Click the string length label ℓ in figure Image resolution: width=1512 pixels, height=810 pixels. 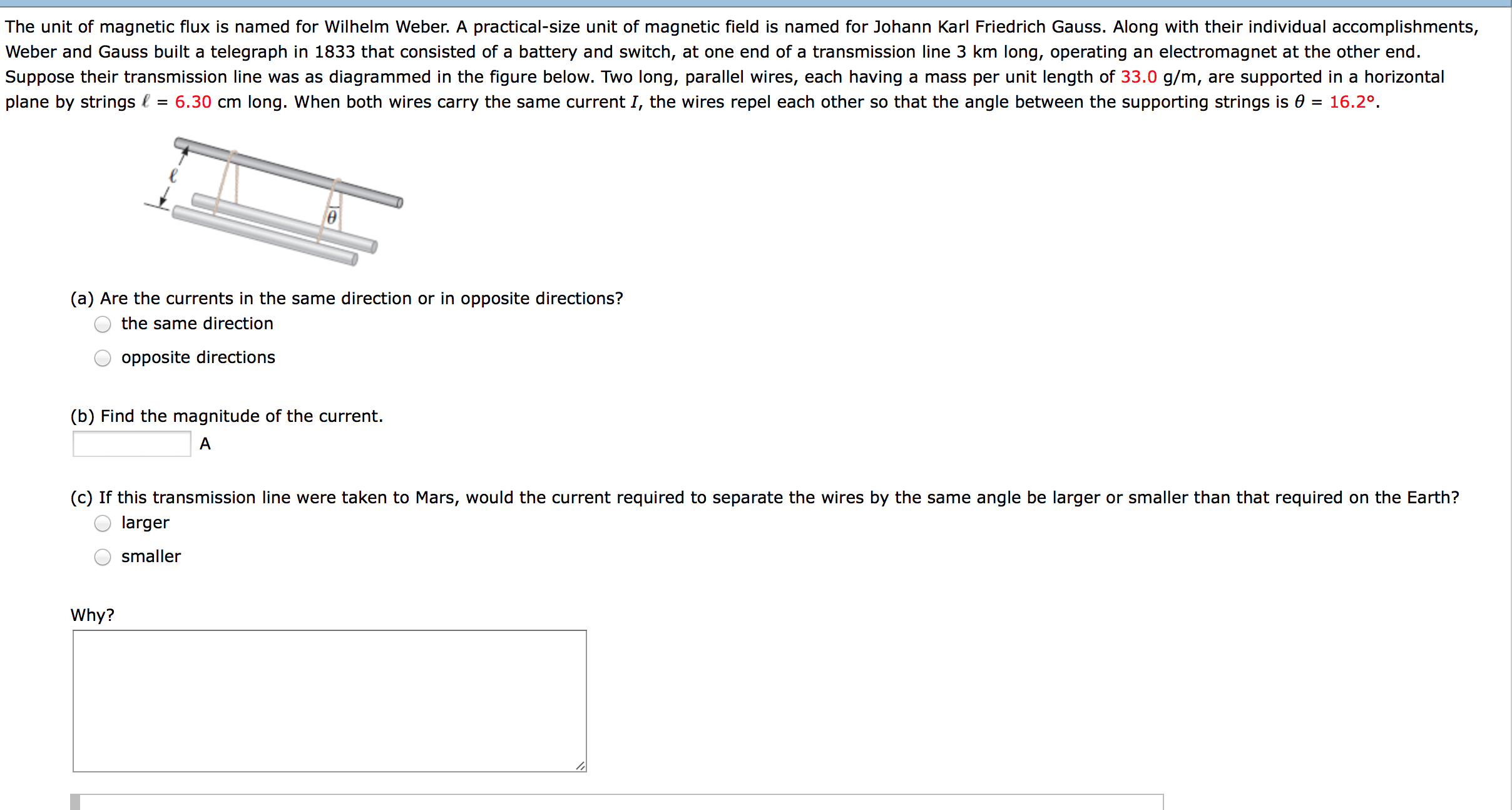coord(173,177)
